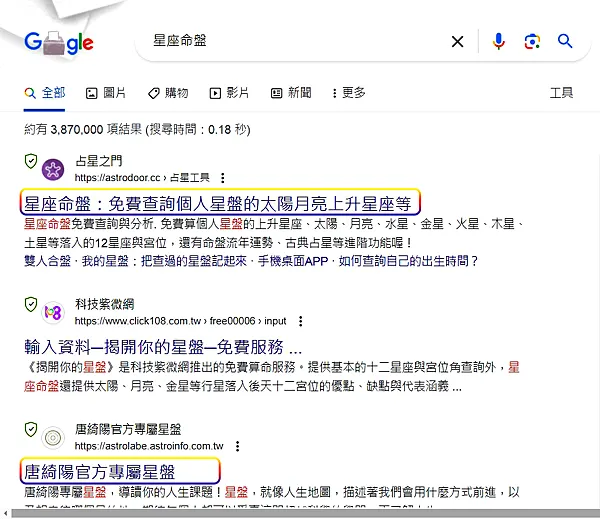Click the https://astrolabe.astroinfo.com.tw URL text
600x519 pixels.
[x=149, y=446]
